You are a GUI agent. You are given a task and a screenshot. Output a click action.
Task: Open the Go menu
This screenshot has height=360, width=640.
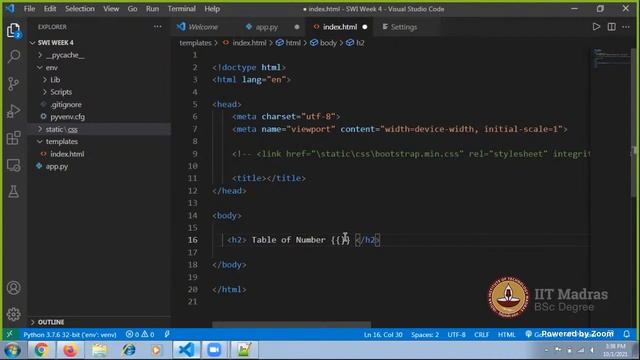[x=132, y=9]
